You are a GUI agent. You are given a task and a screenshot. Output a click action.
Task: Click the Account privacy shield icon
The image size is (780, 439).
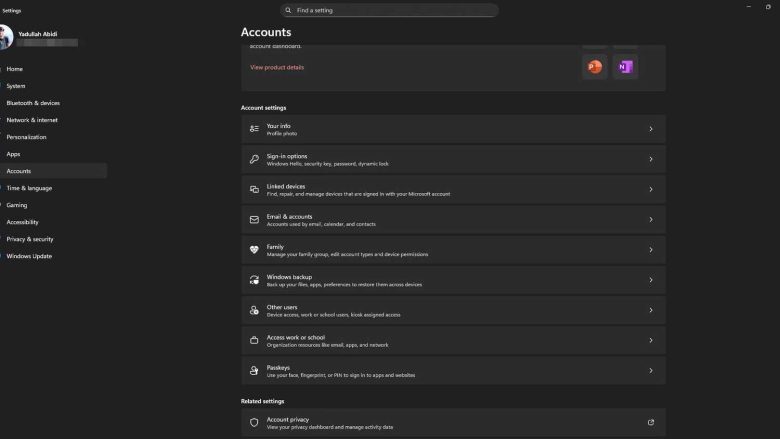click(254, 423)
